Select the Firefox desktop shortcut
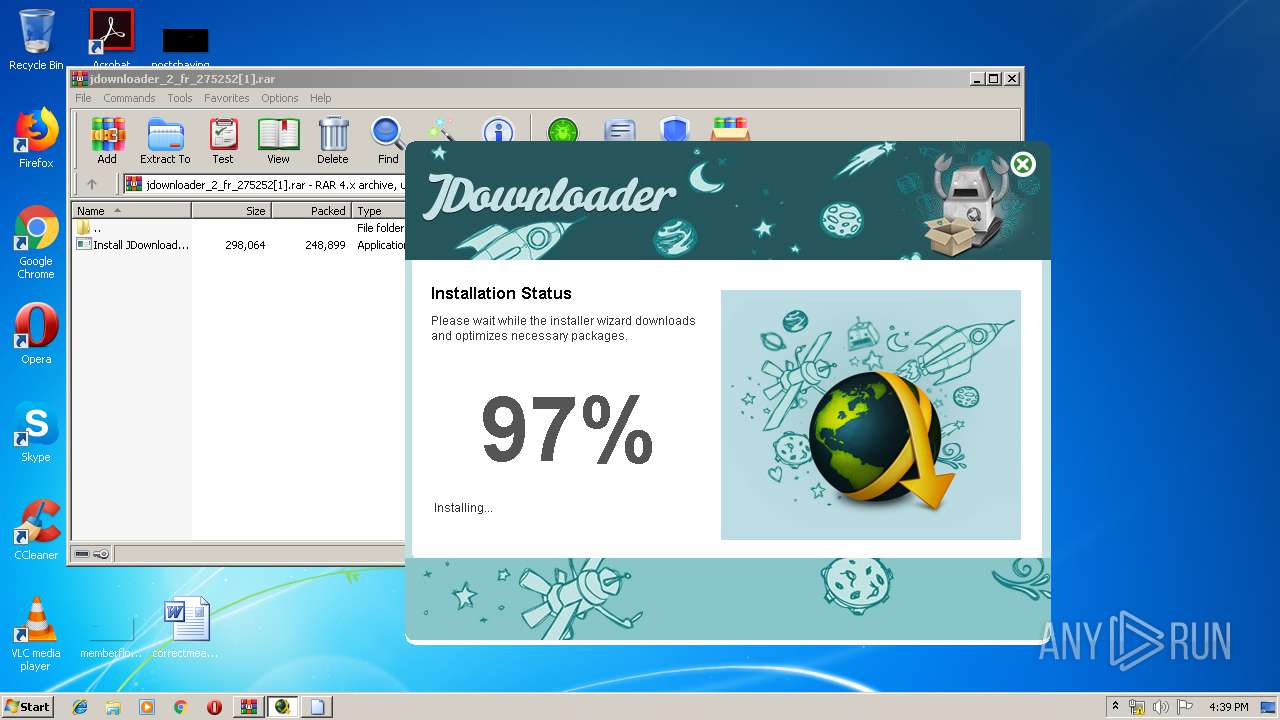Screen dimensions: 1280x720 pyautogui.click(x=36, y=138)
